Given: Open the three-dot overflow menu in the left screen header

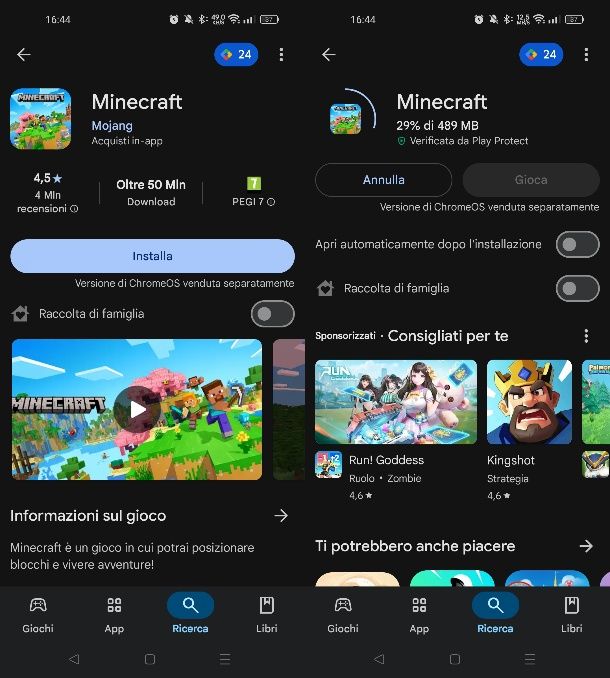Looking at the screenshot, I should coord(281,54).
